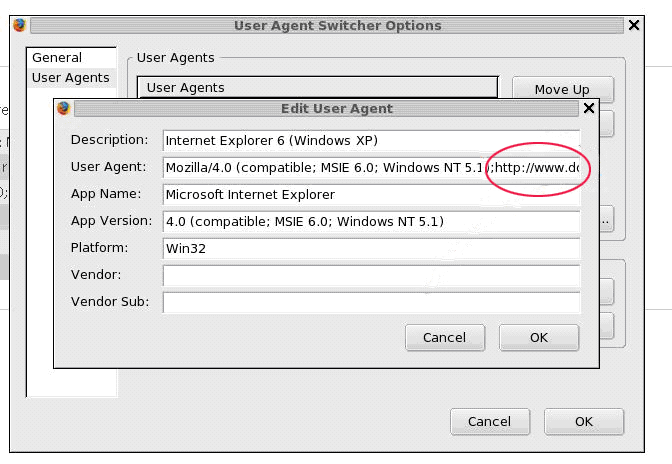672x464 pixels.
Task: Cancel the Edit User Agent dialog
Action: pos(445,338)
